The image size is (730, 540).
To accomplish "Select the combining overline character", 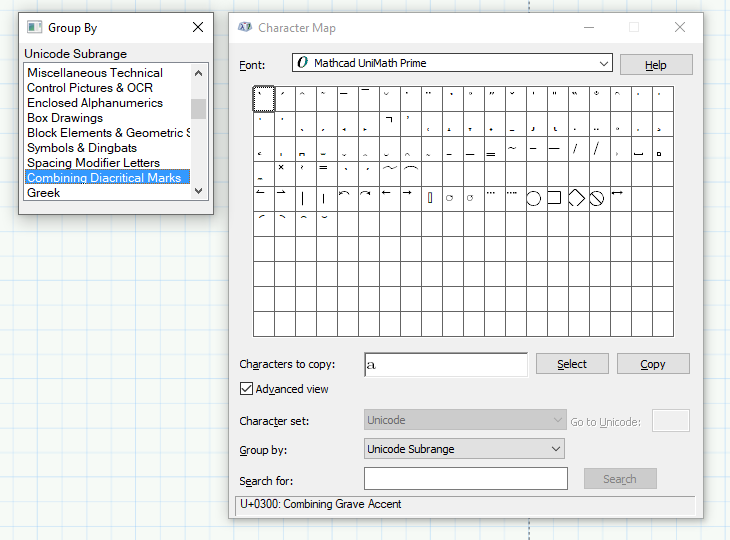I will tap(369, 99).
